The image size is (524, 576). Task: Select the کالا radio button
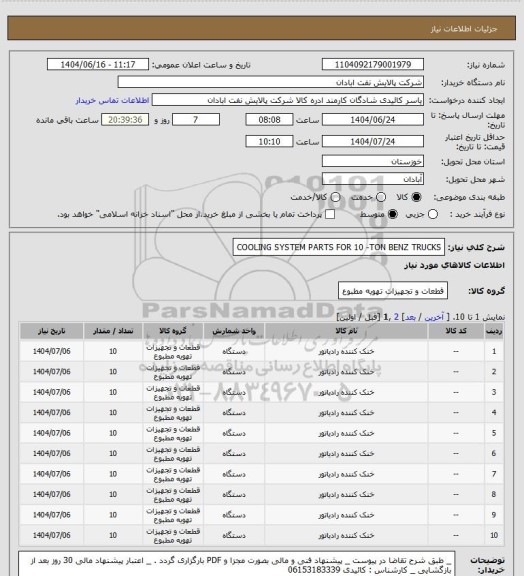[x=416, y=197]
